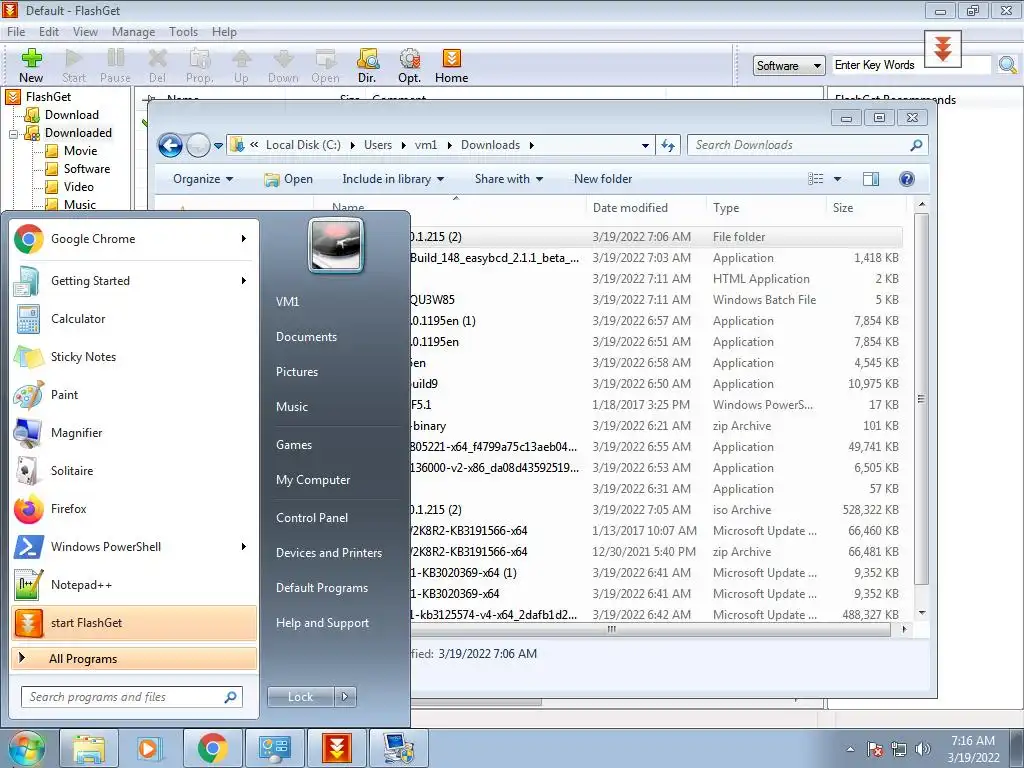Click the Enter Key Words field in FlashGet
Viewport: 1024px width, 768px height.
point(911,65)
